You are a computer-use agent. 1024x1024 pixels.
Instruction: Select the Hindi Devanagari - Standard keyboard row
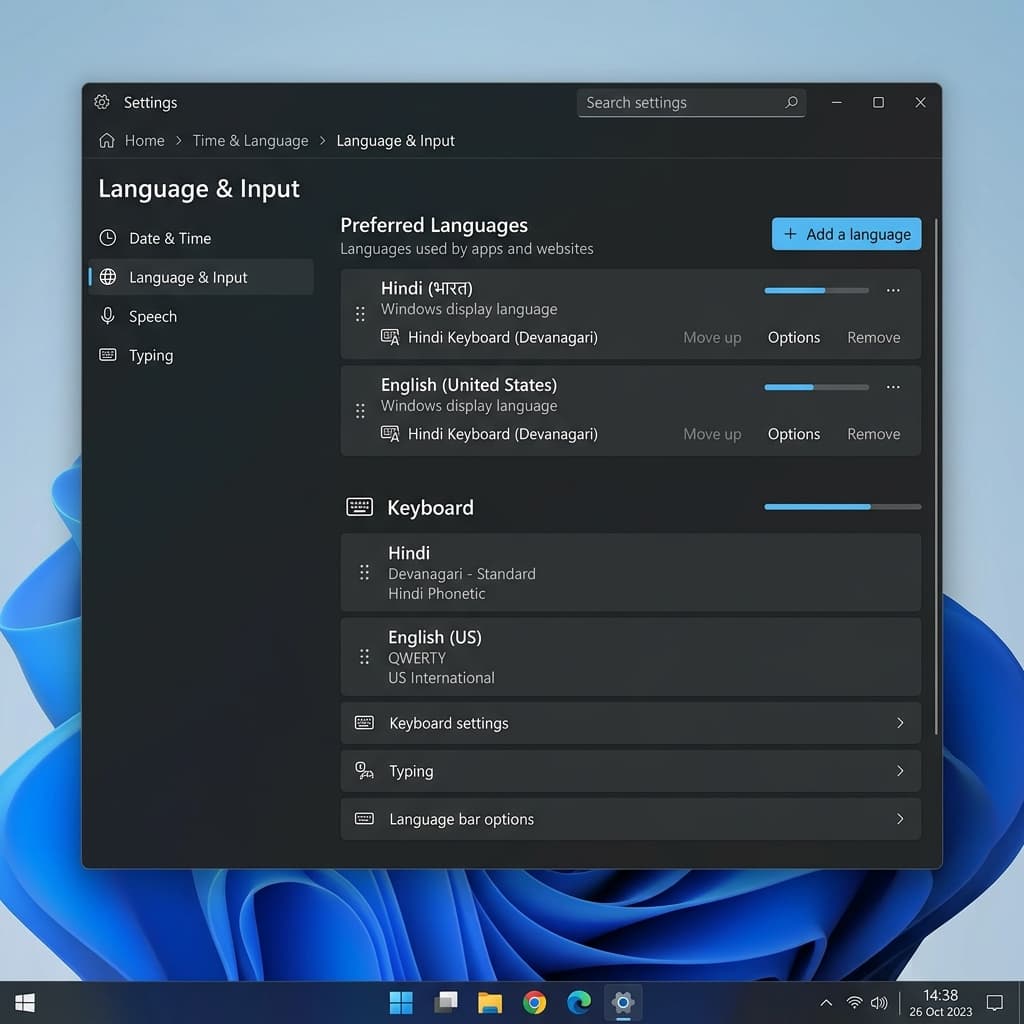(630, 573)
